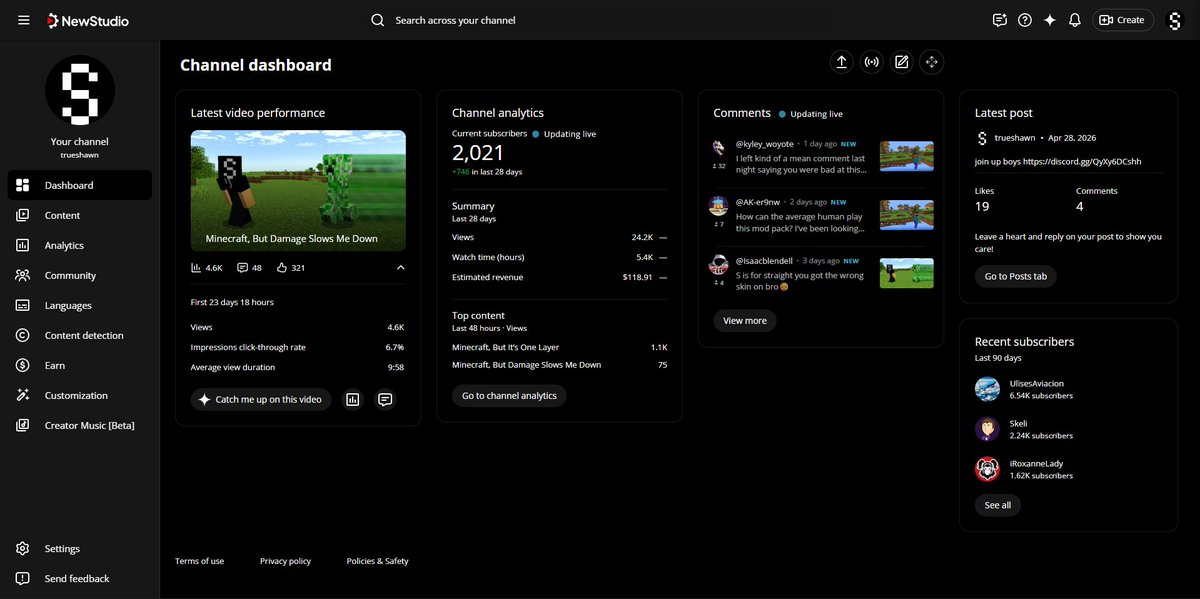This screenshot has width=1200, height=599.
Task: Click the Average view duration row
Action: click(298, 367)
